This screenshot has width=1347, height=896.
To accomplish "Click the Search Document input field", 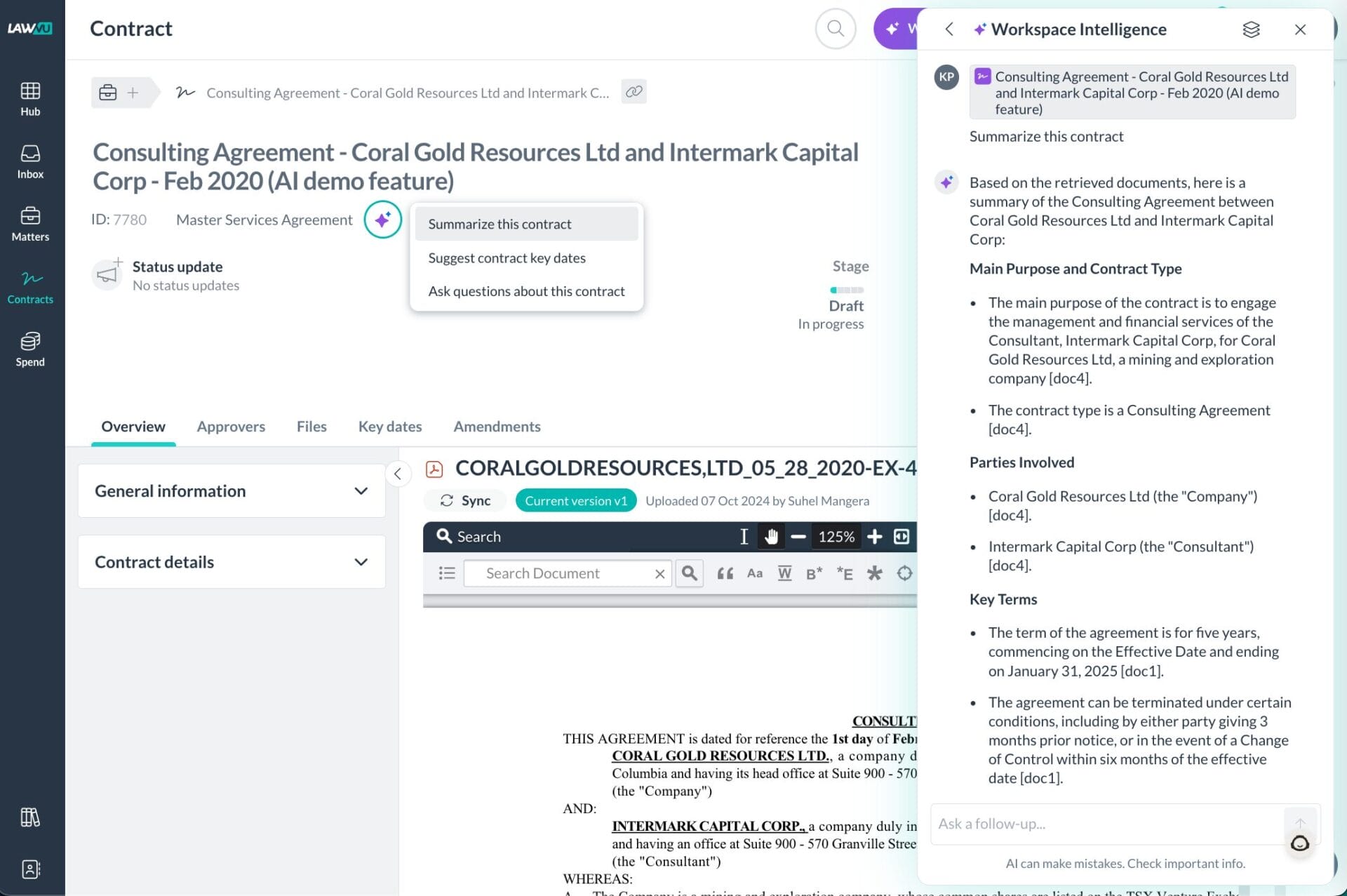I will click(567, 573).
